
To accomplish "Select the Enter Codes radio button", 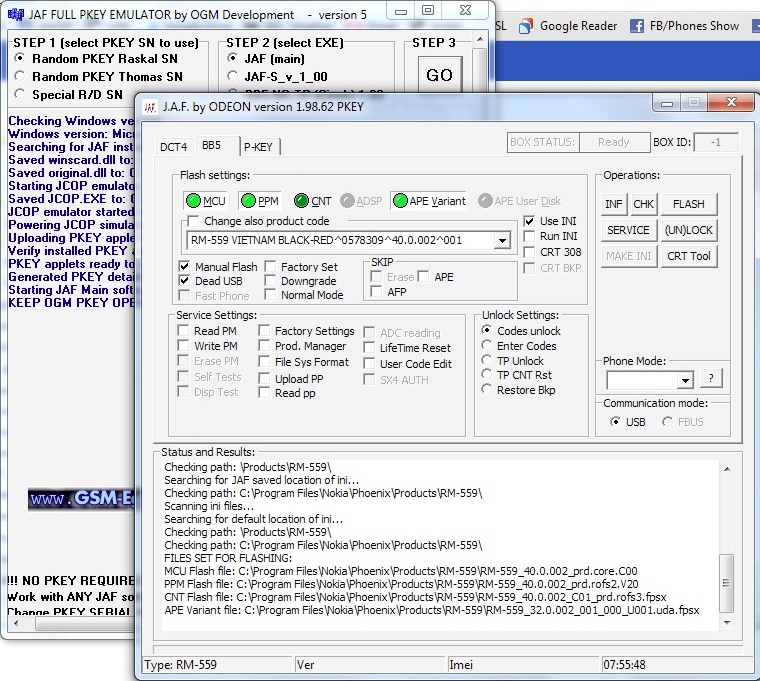I will (x=487, y=345).
